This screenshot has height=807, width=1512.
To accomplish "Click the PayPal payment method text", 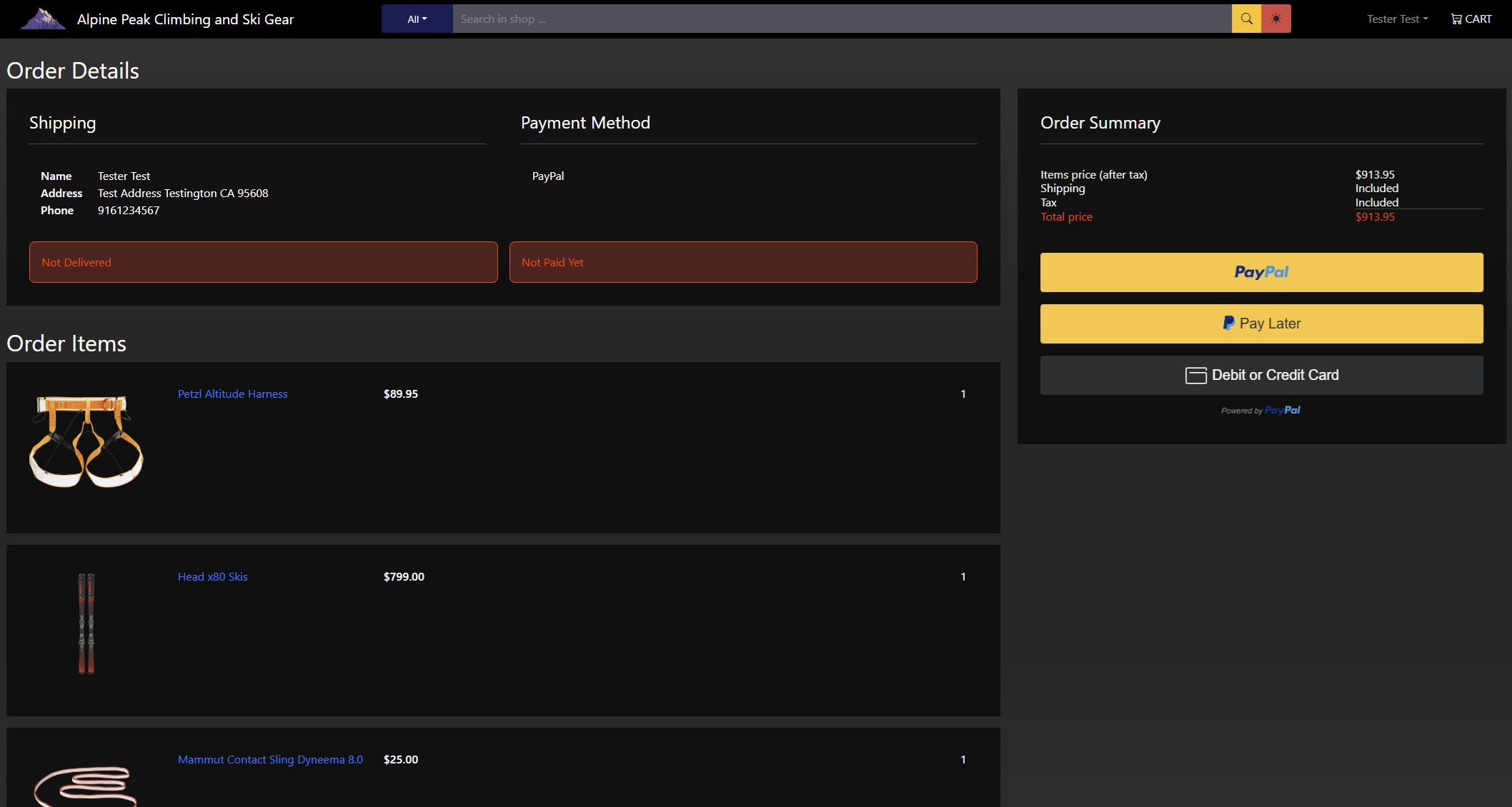I will click(x=548, y=176).
